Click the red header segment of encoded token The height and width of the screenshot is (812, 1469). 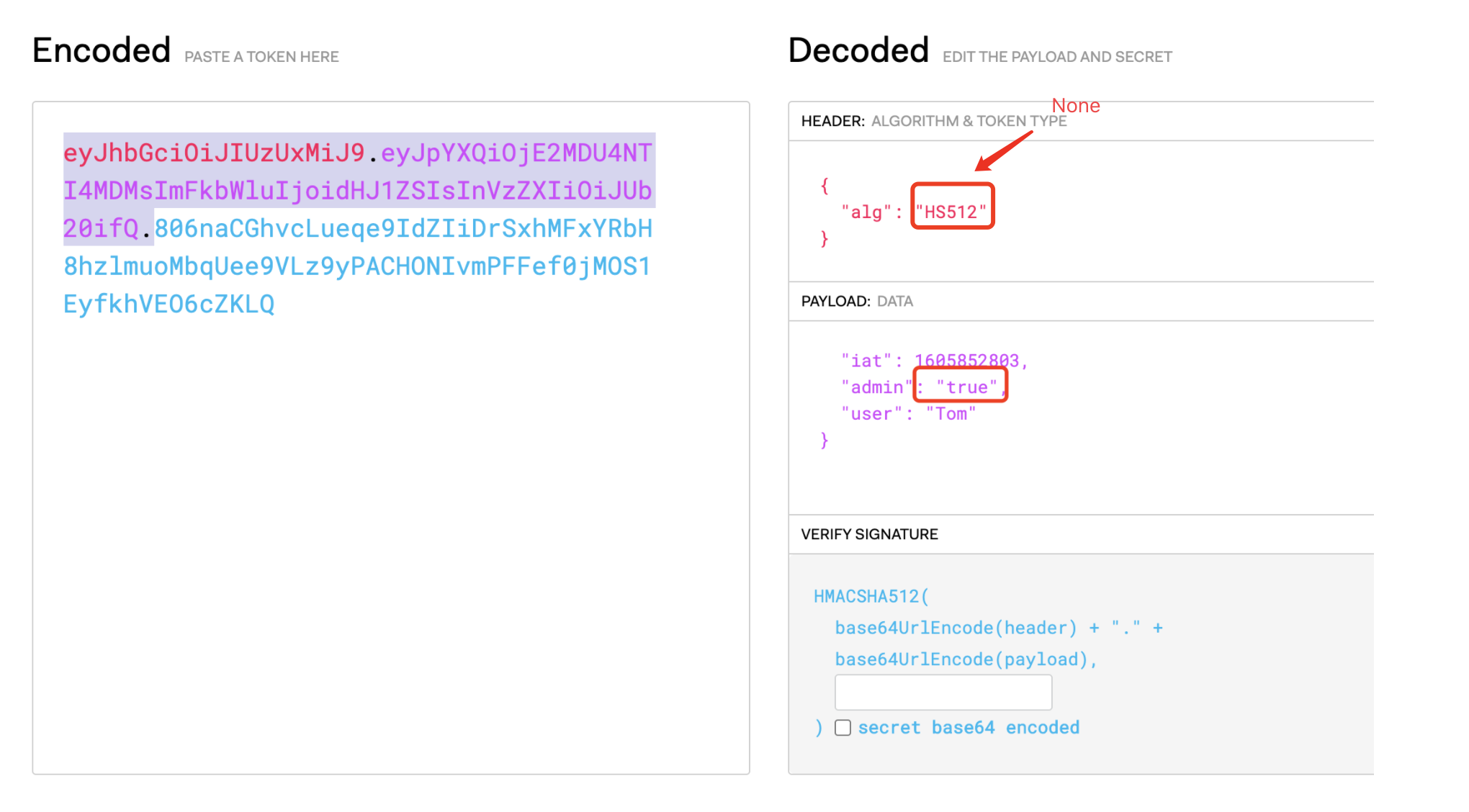[214, 153]
